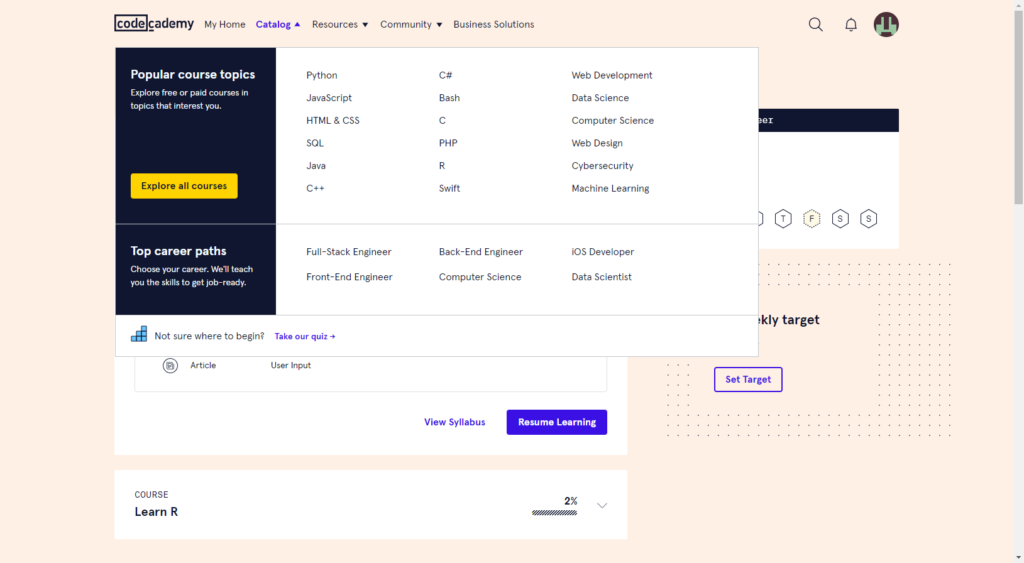The width and height of the screenshot is (1024, 563).
Task: Click the Codecademy logo
Action: 154,24
